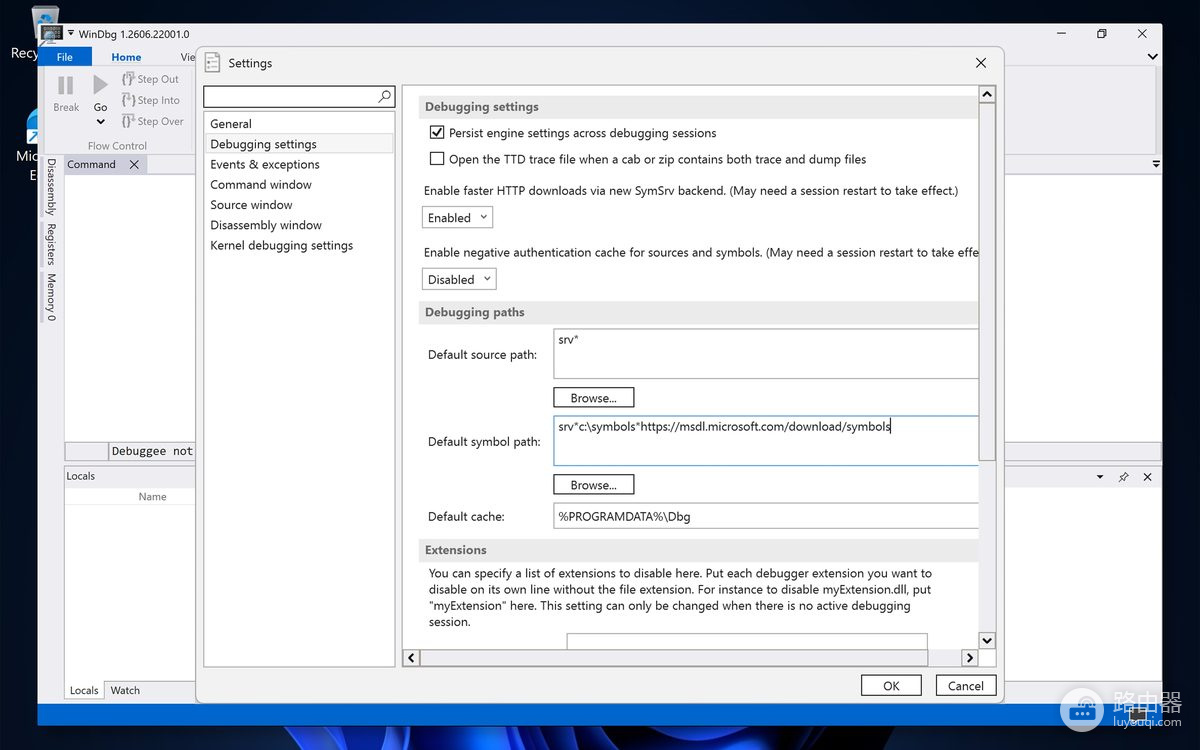Image resolution: width=1200 pixels, height=750 pixels.
Task: Expand the Go button dropdown arrow
Action: 100,122
